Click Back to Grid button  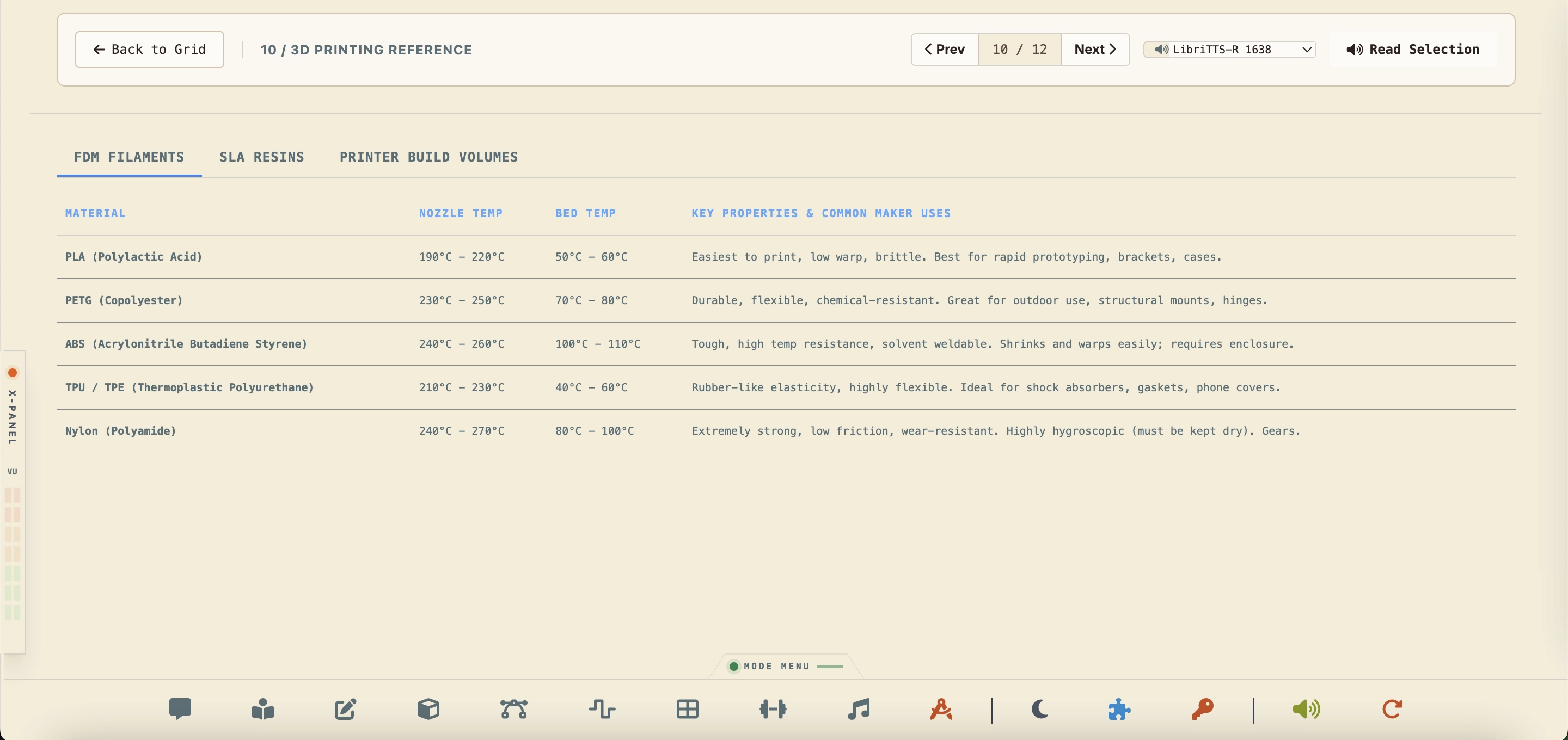pyautogui.click(x=150, y=50)
